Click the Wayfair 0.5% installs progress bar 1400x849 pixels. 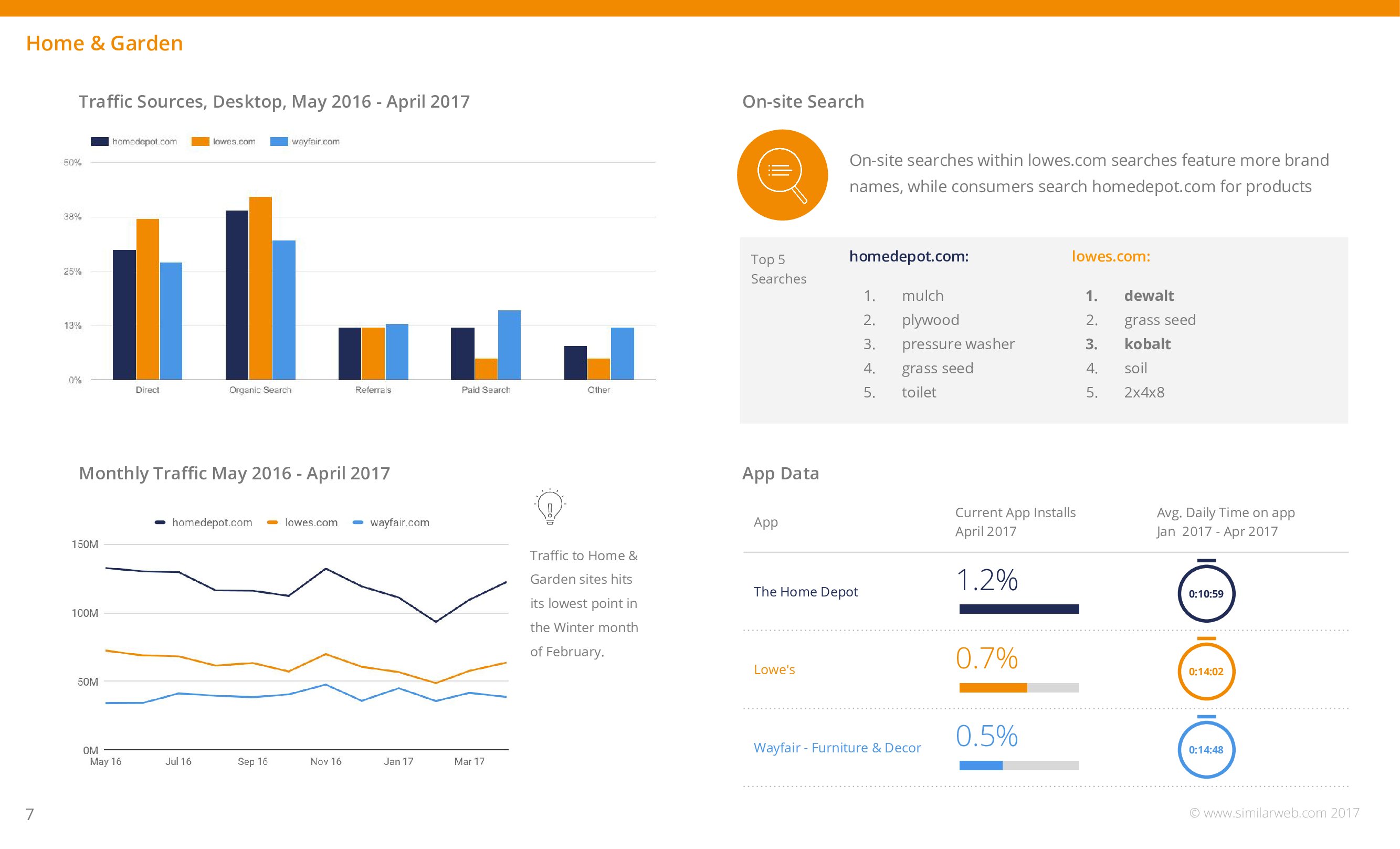pos(1019,766)
